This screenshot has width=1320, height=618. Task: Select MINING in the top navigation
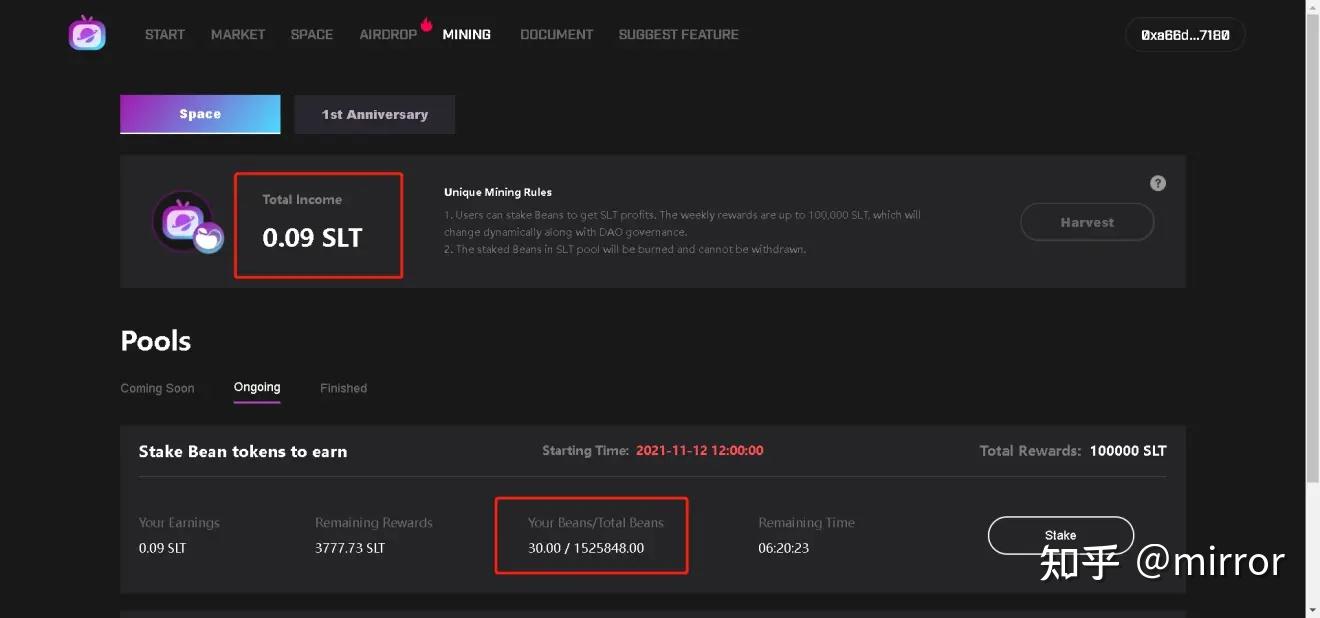467,34
